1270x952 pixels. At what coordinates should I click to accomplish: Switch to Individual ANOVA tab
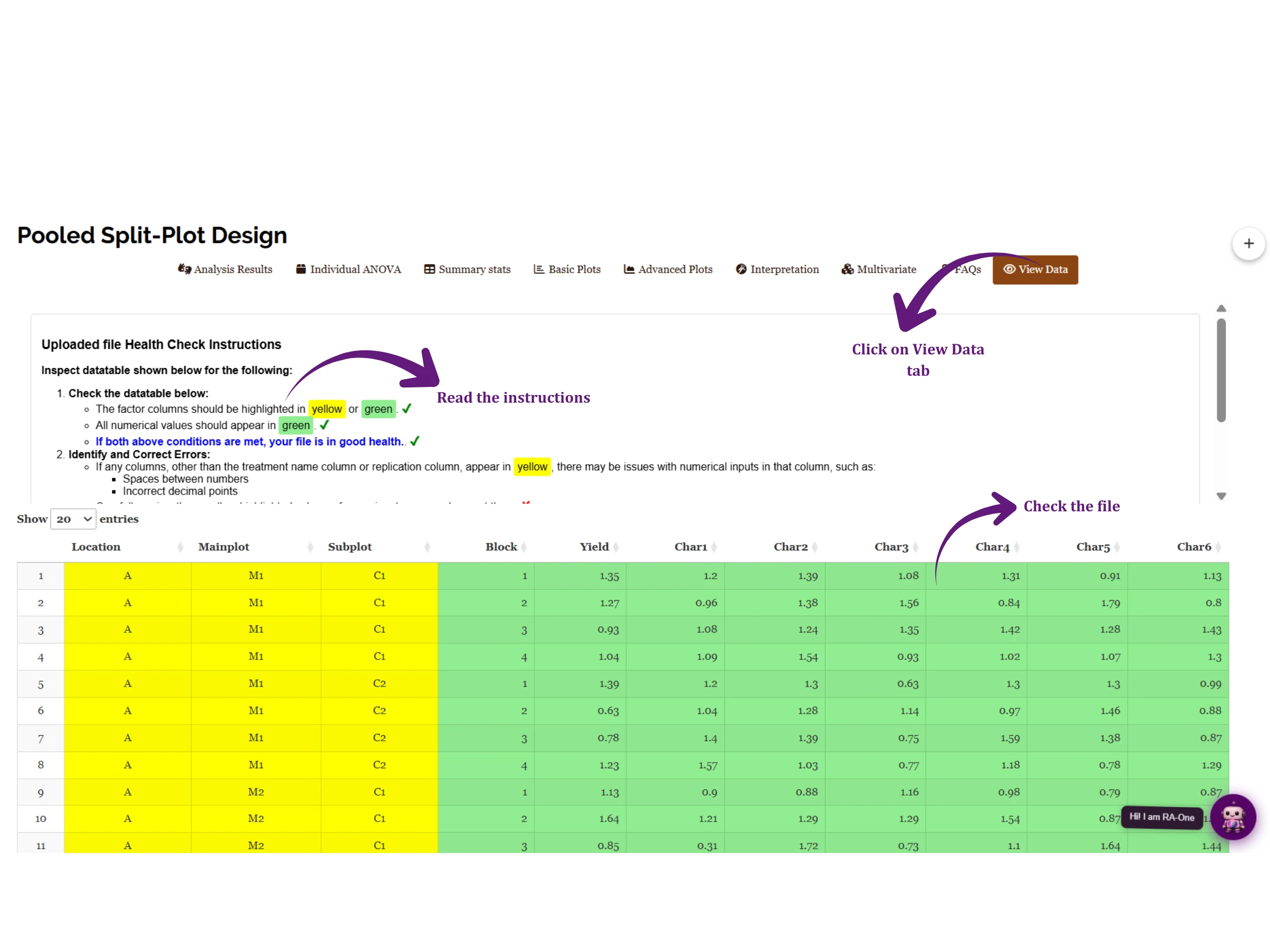[x=348, y=269]
